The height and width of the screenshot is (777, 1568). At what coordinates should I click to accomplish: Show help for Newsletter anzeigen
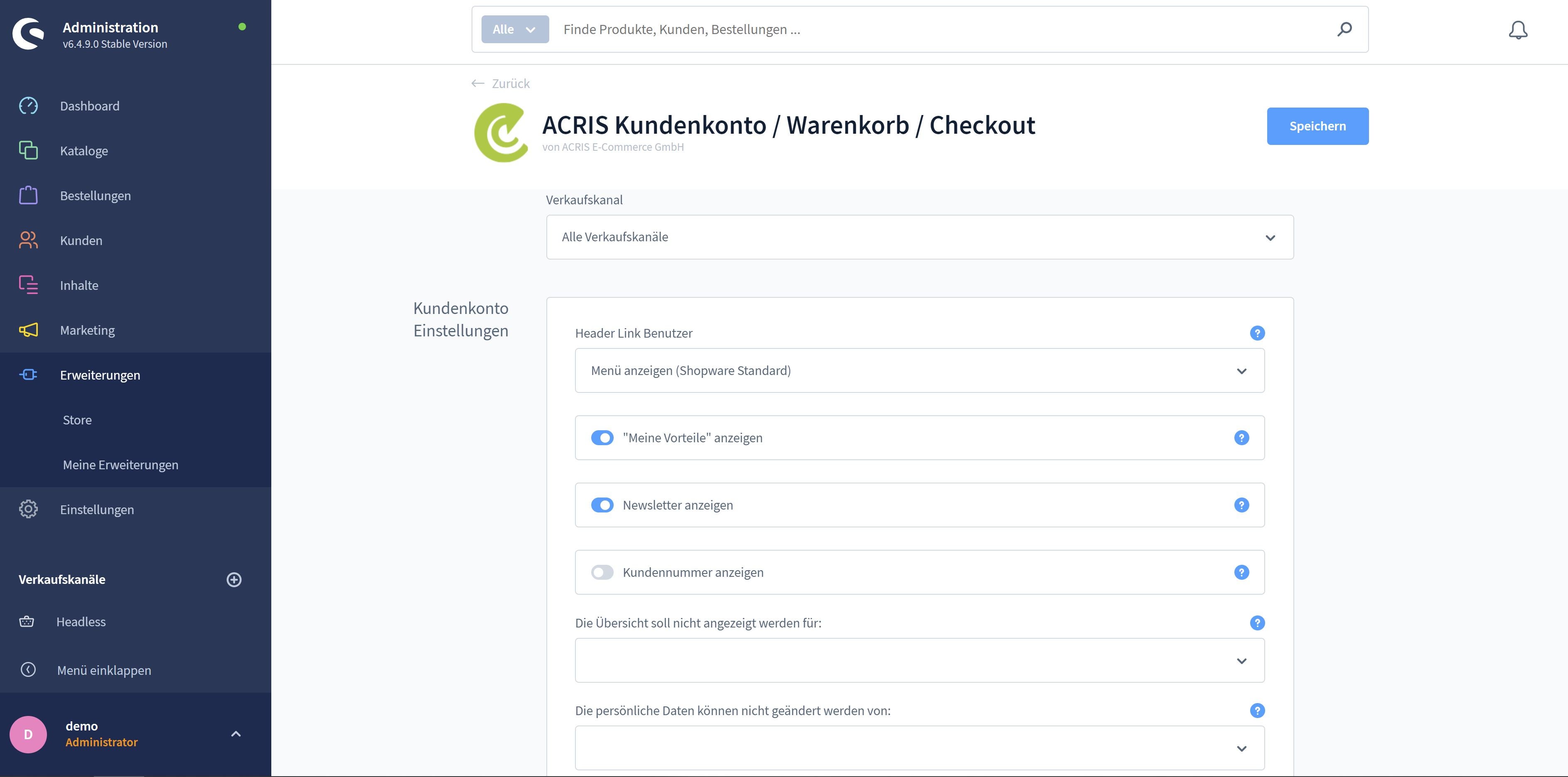pos(1242,505)
